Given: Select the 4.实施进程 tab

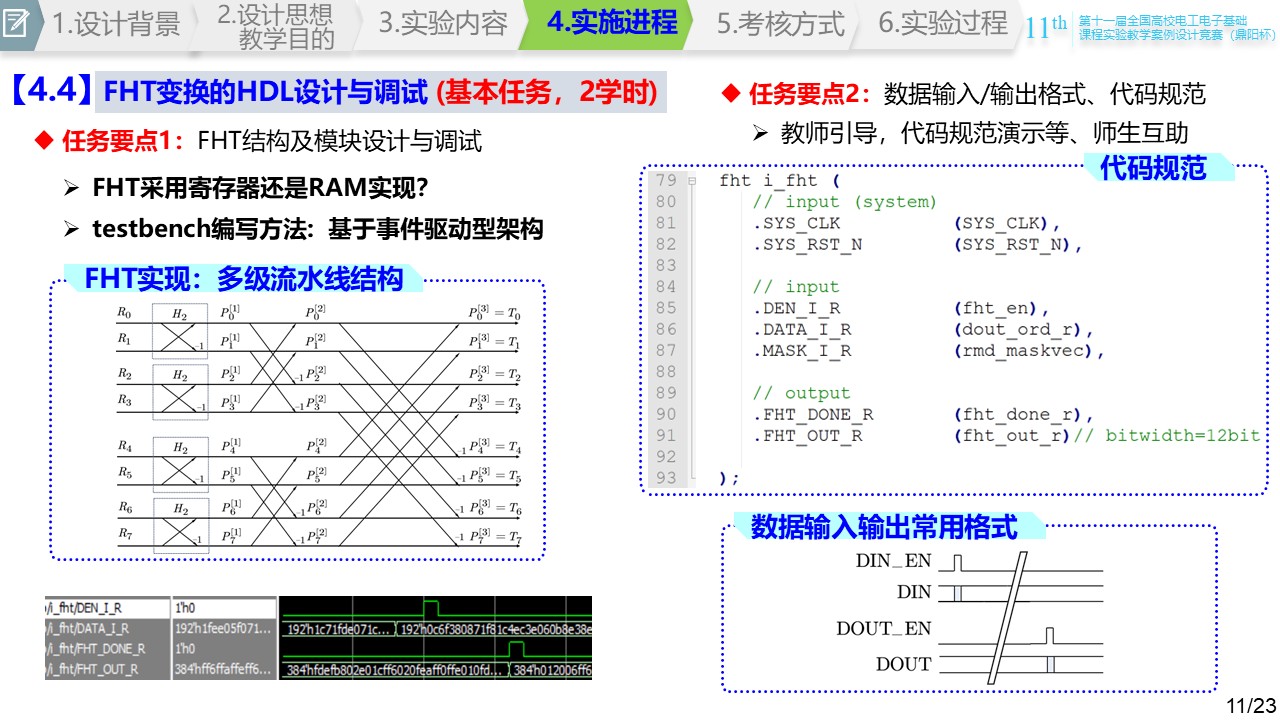Looking at the screenshot, I should (611, 23).
